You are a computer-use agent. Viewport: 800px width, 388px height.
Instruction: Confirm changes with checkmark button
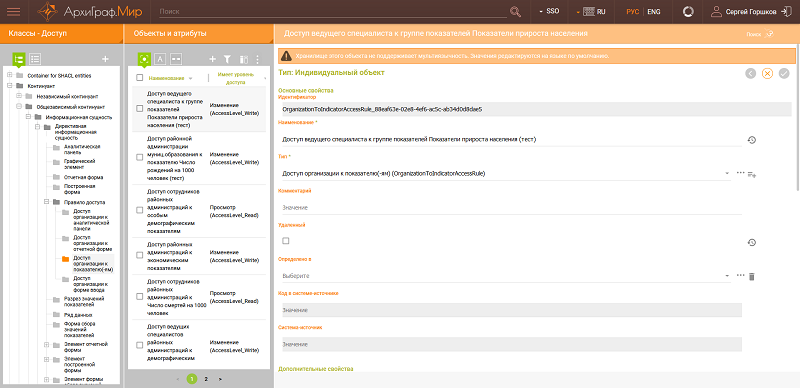tap(784, 74)
